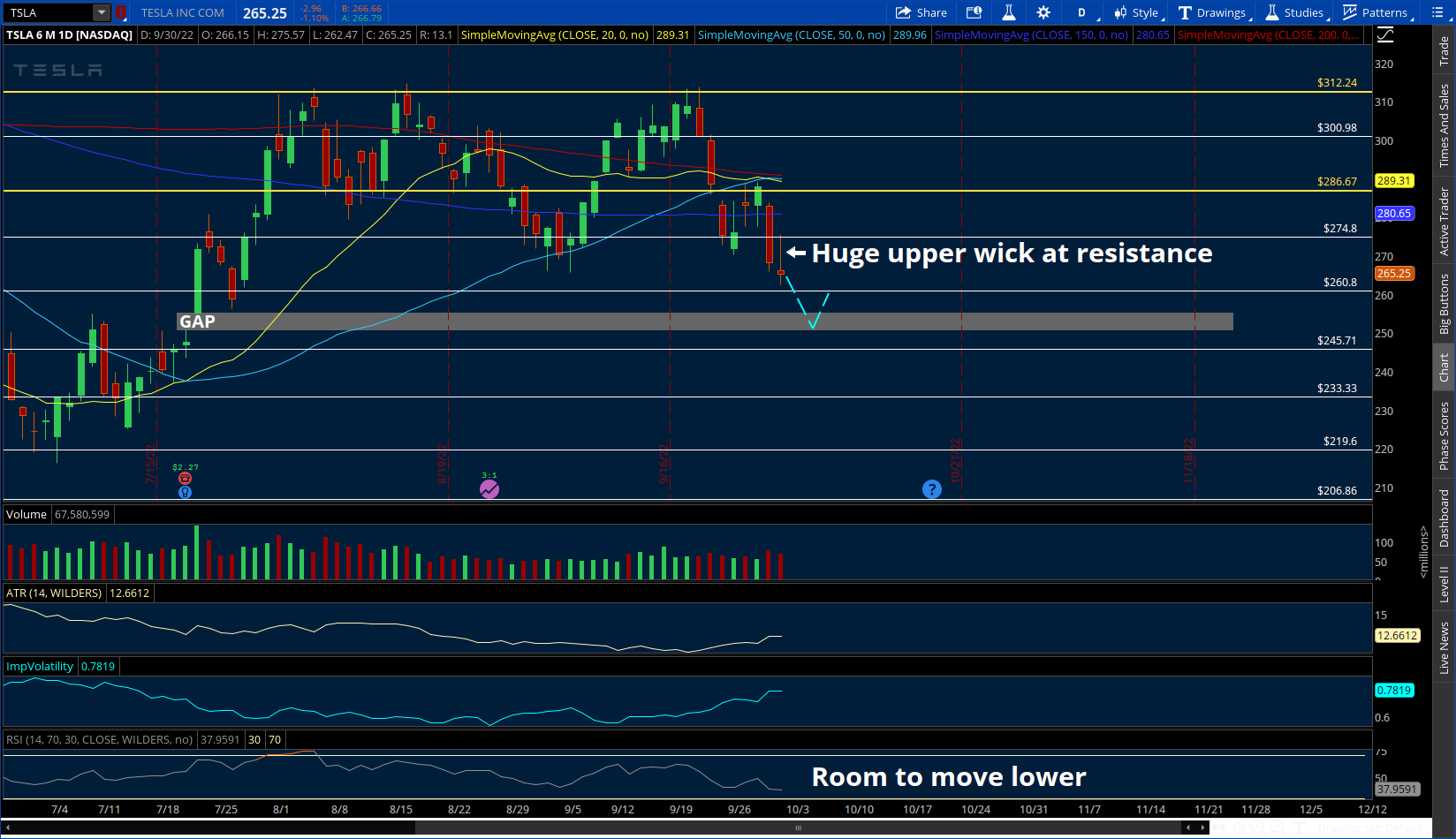Click the blue lightbulb icon below the earnings phone icon
This screenshot has height=839, width=1456.
coord(185,492)
